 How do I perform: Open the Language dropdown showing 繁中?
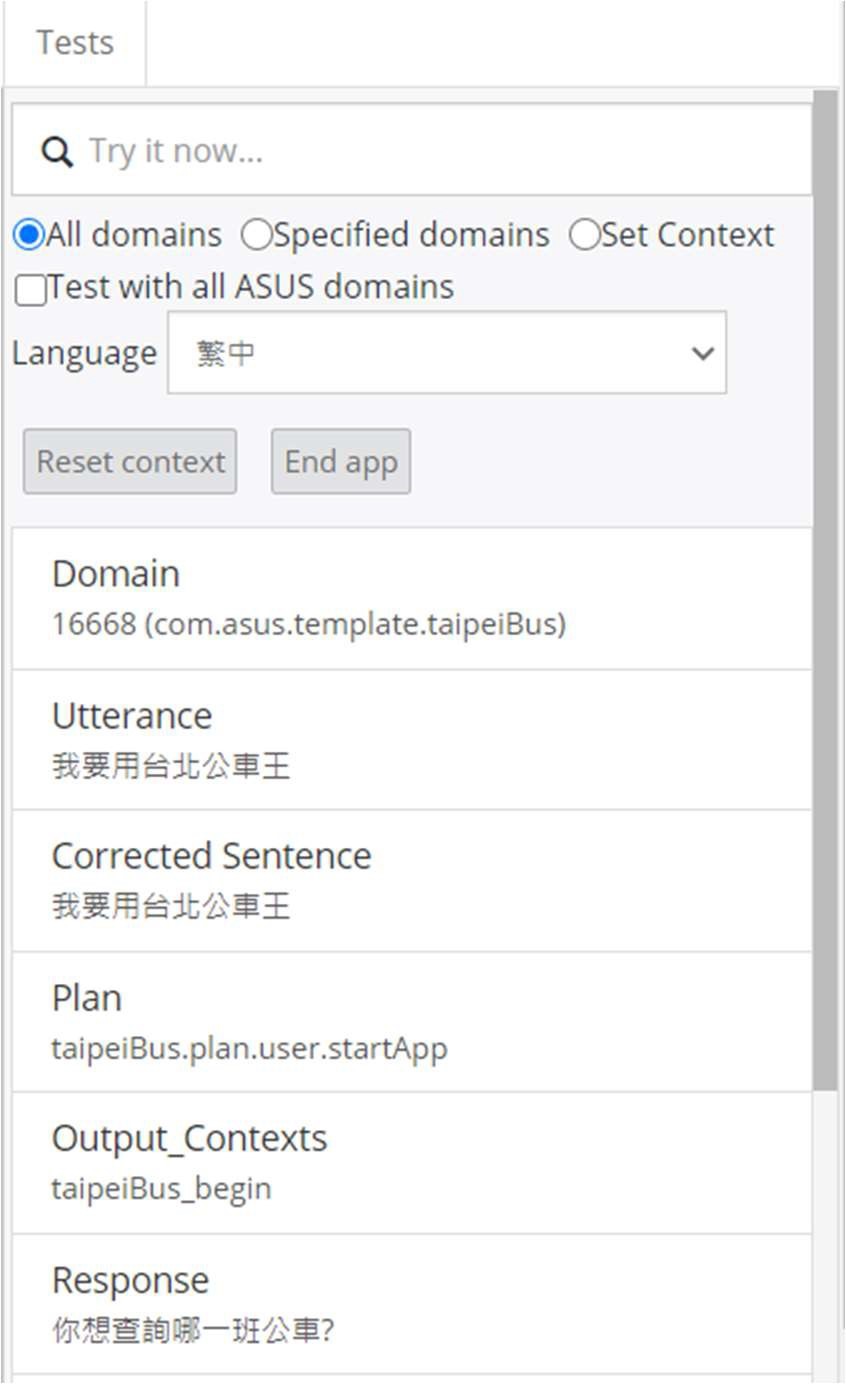point(446,352)
